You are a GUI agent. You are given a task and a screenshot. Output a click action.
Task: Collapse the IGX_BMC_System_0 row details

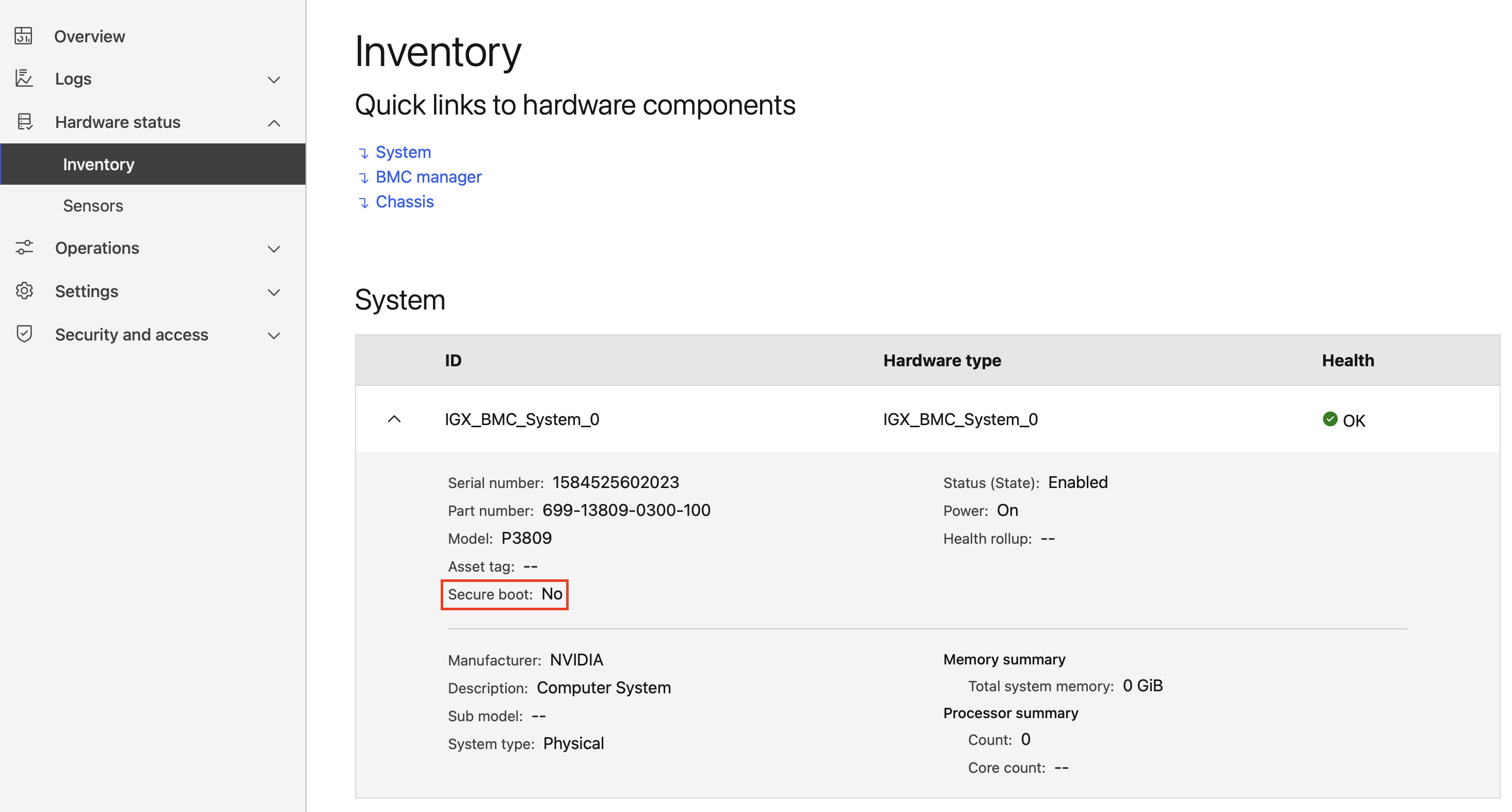click(394, 419)
